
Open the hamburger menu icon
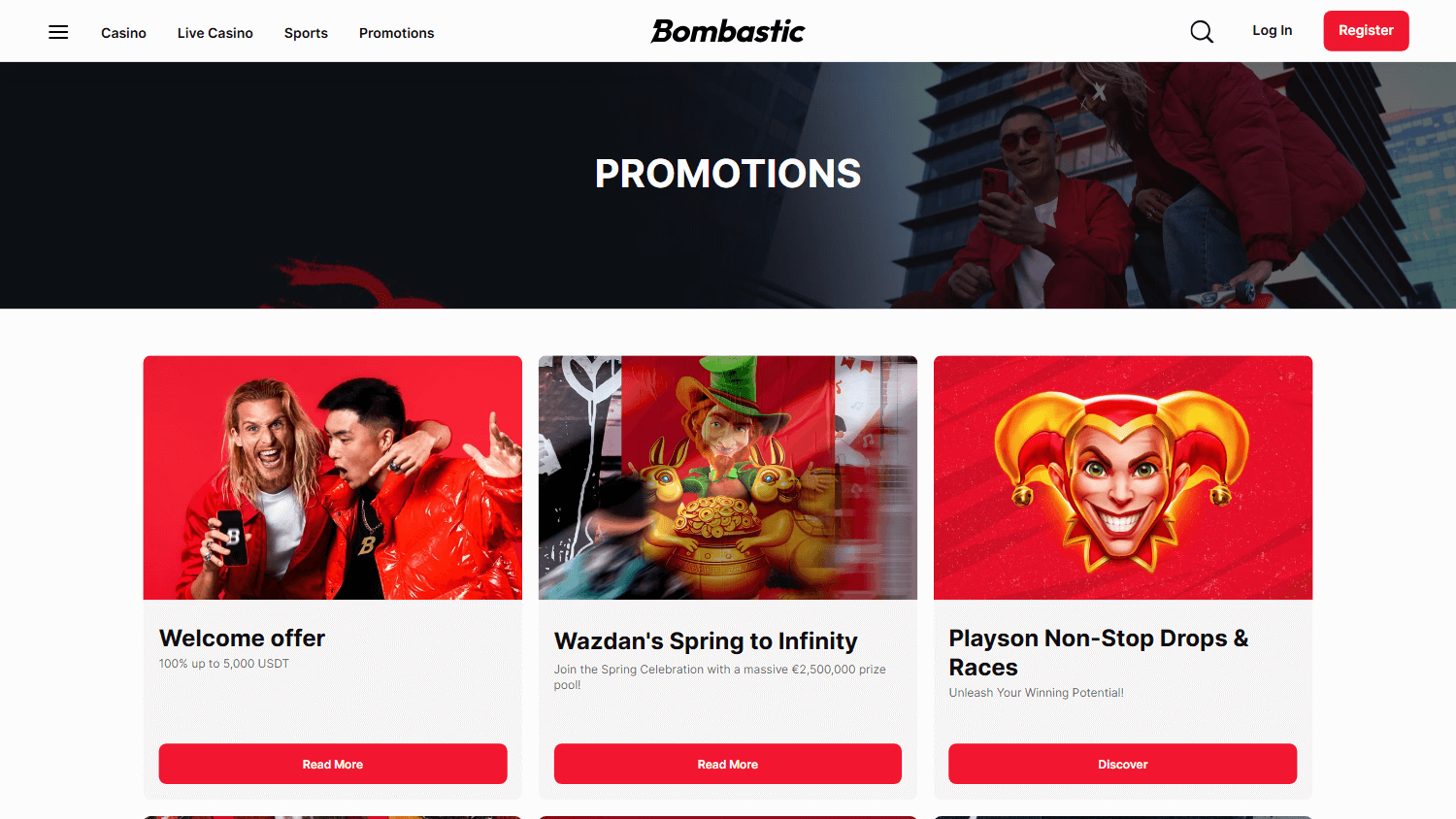pyautogui.click(x=58, y=32)
